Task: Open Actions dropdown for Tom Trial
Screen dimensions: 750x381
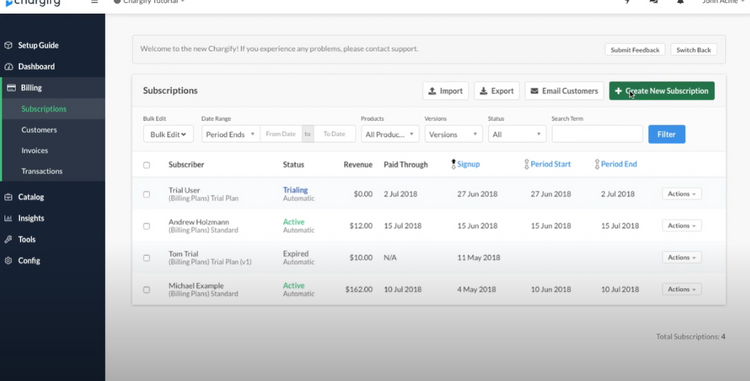Action: click(682, 257)
